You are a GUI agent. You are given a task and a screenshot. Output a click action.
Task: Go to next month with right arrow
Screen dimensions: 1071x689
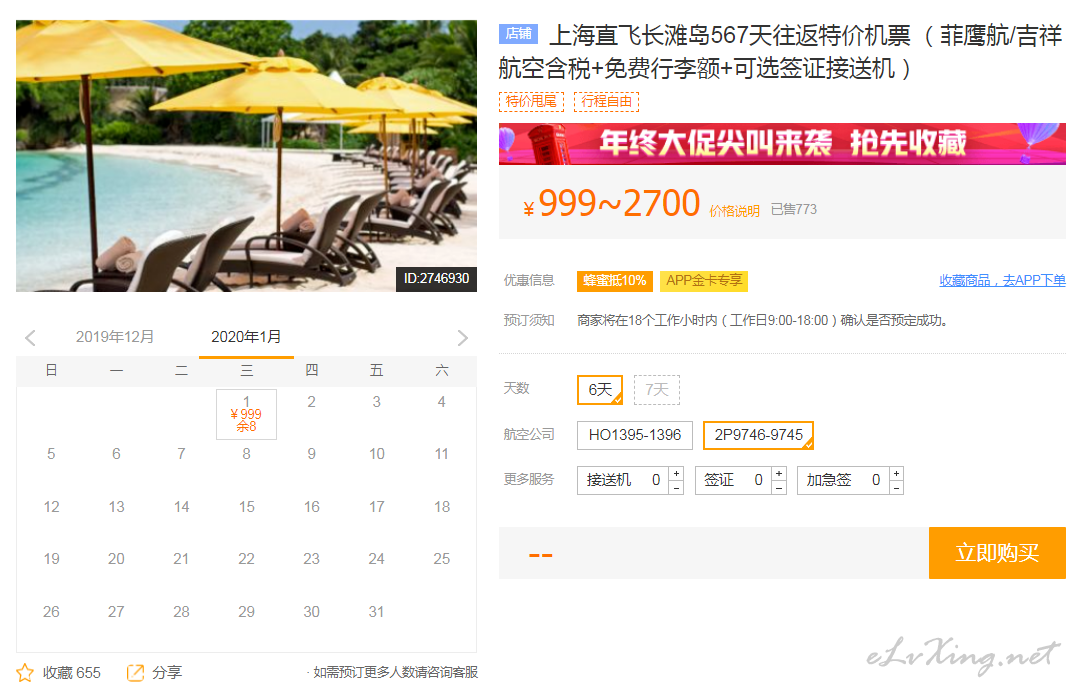pos(462,338)
